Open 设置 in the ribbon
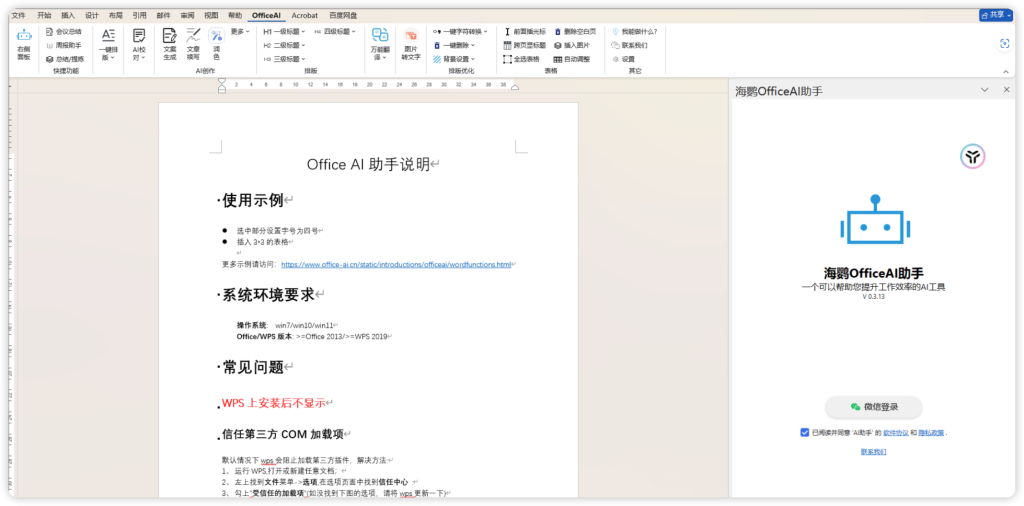Viewport: 1024px width, 506px height. 624,59
